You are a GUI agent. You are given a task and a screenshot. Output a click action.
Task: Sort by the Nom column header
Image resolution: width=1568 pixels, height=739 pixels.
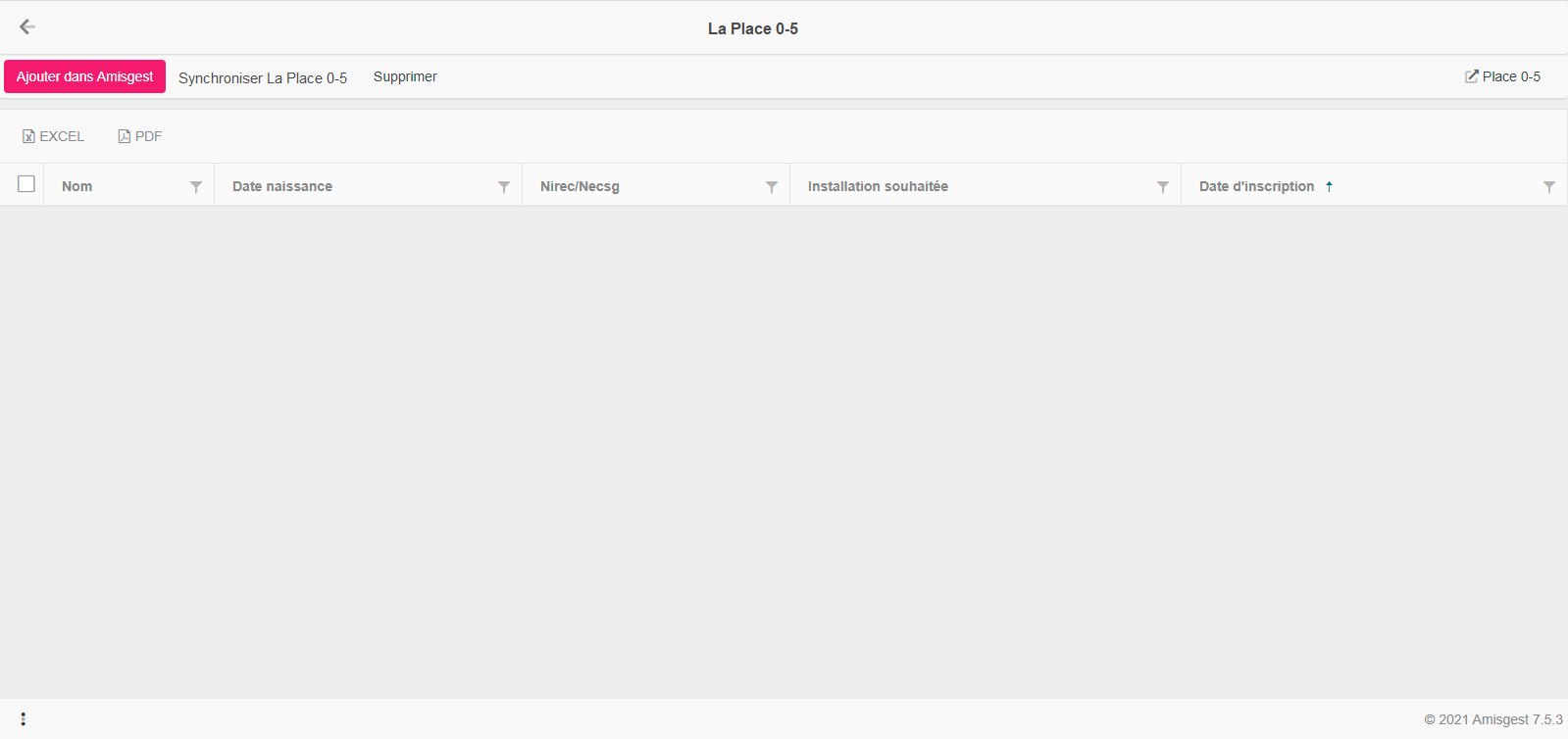[77, 186]
